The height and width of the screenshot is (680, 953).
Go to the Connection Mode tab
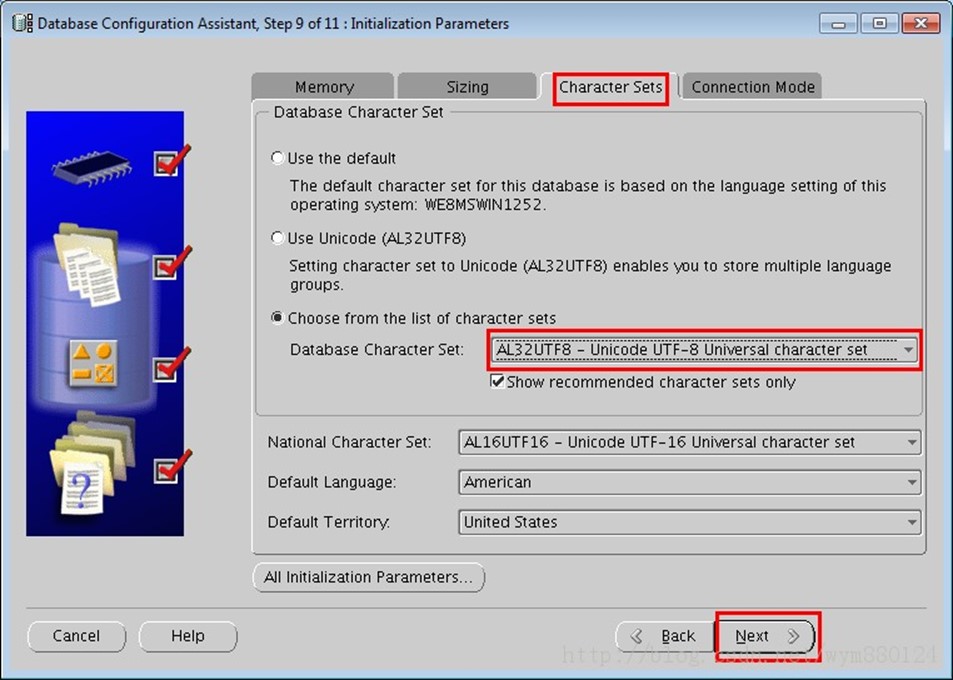coord(752,87)
